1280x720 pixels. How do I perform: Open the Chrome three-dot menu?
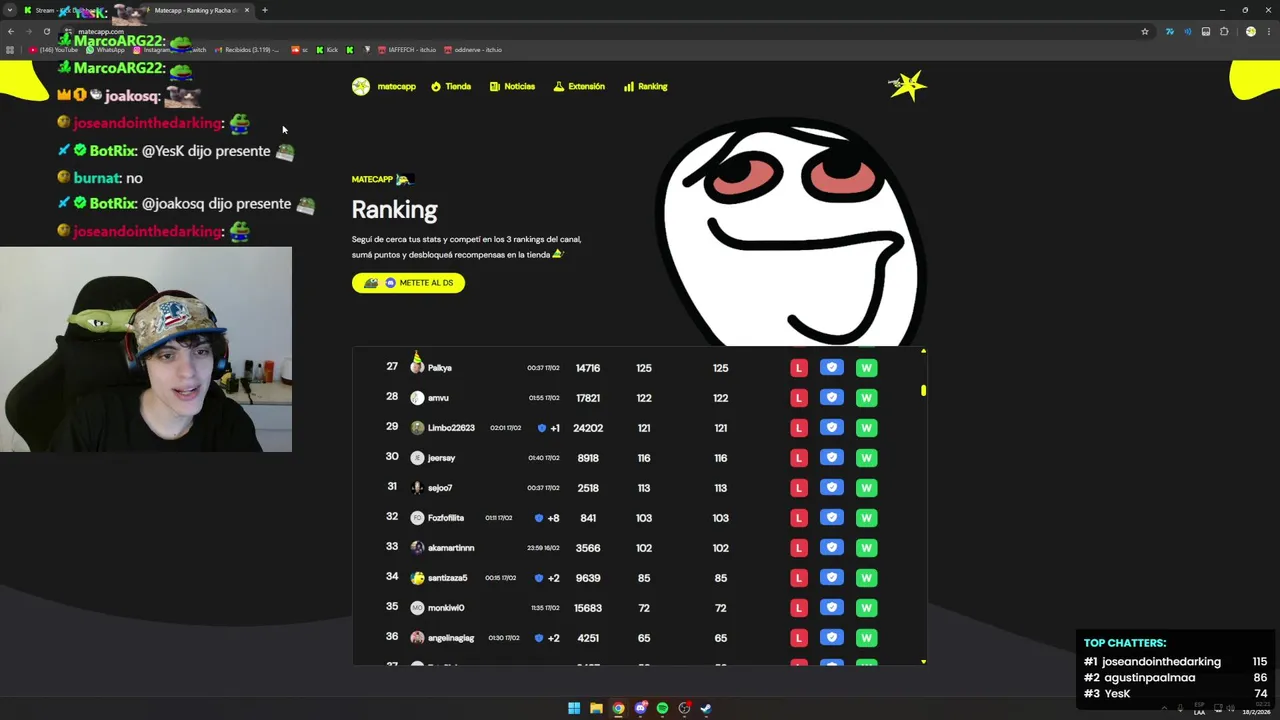1268,31
